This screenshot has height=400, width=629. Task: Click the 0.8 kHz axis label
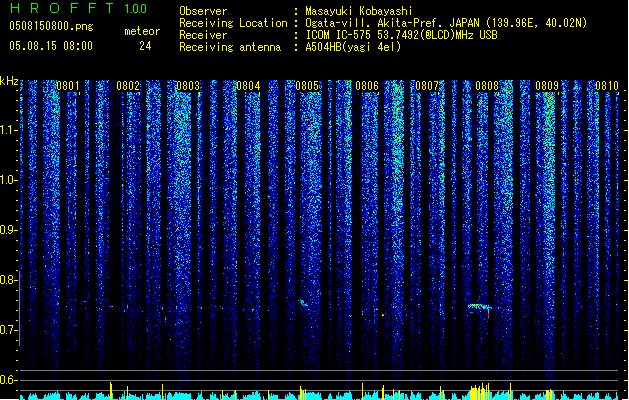click(8, 280)
